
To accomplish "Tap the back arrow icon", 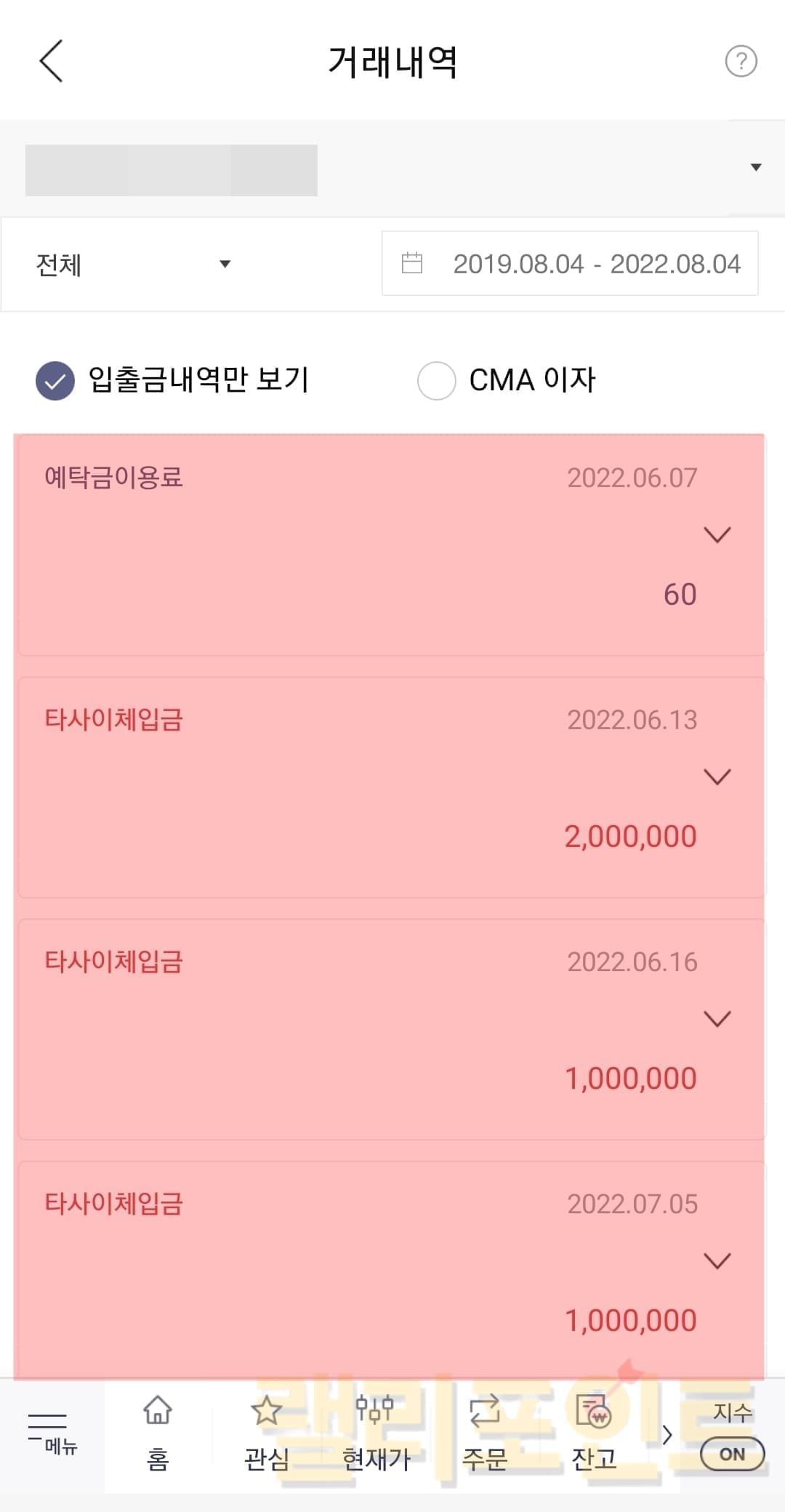I will tap(51, 61).
